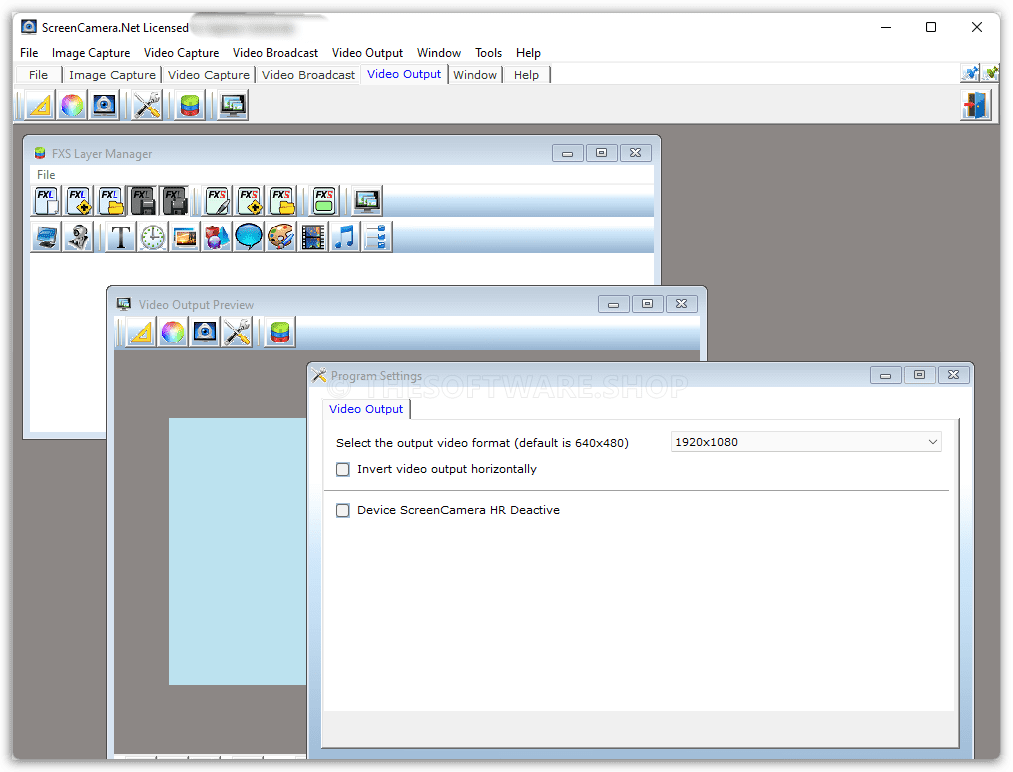Click wrench and screwdriver icon in main toolbar
The image size is (1013, 772).
point(147,105)
